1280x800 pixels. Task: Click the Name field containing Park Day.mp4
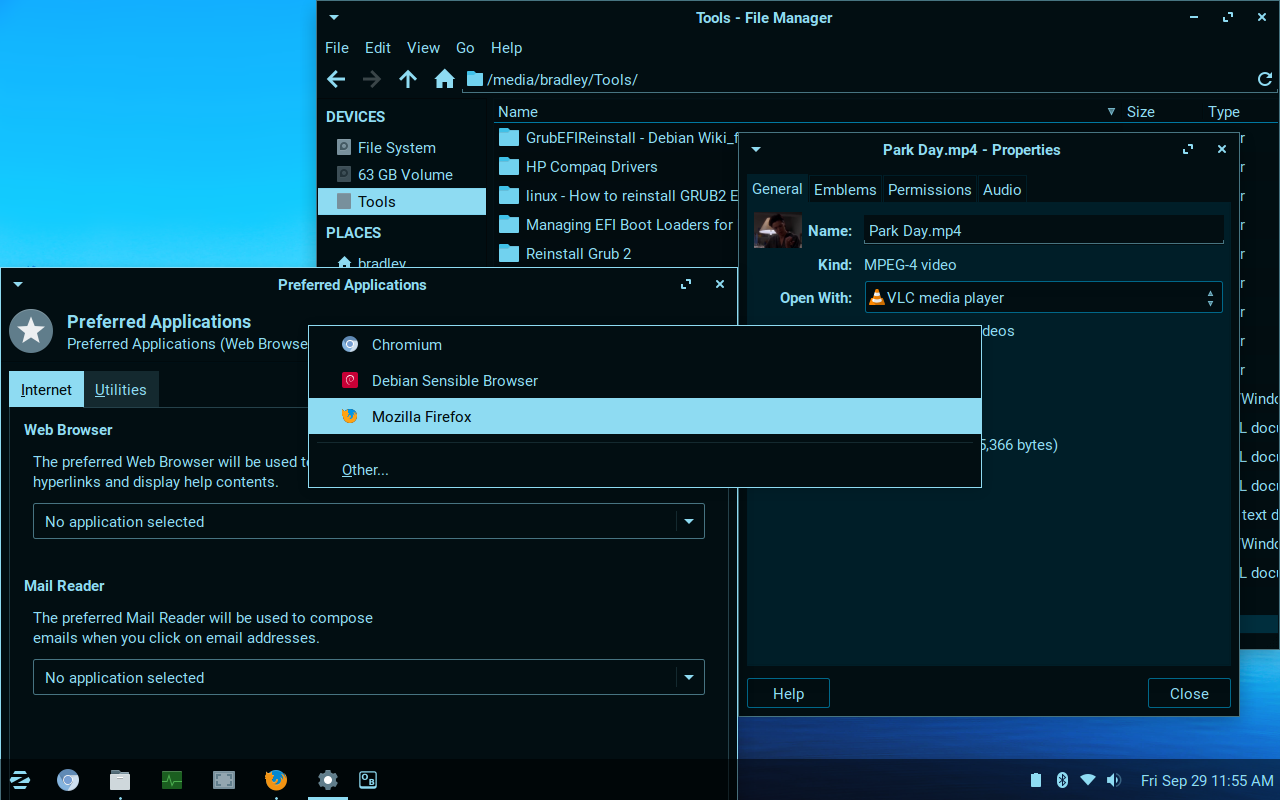coord(1043,231)
